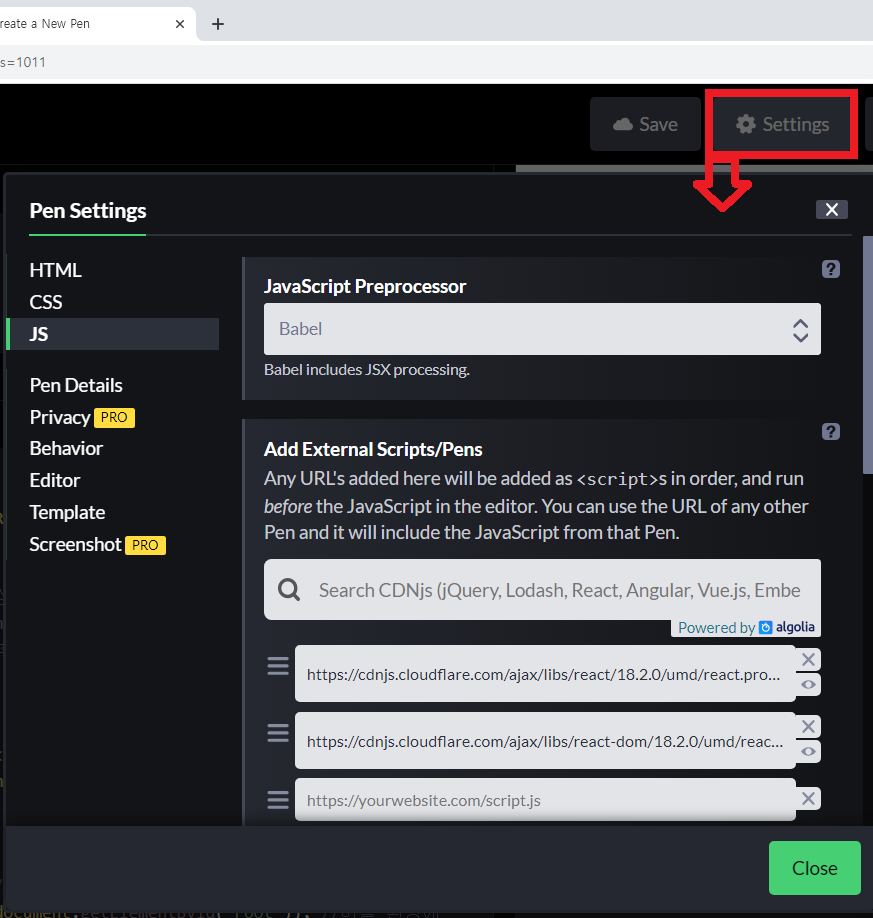Click the magnifier search icon

[289, 590]
